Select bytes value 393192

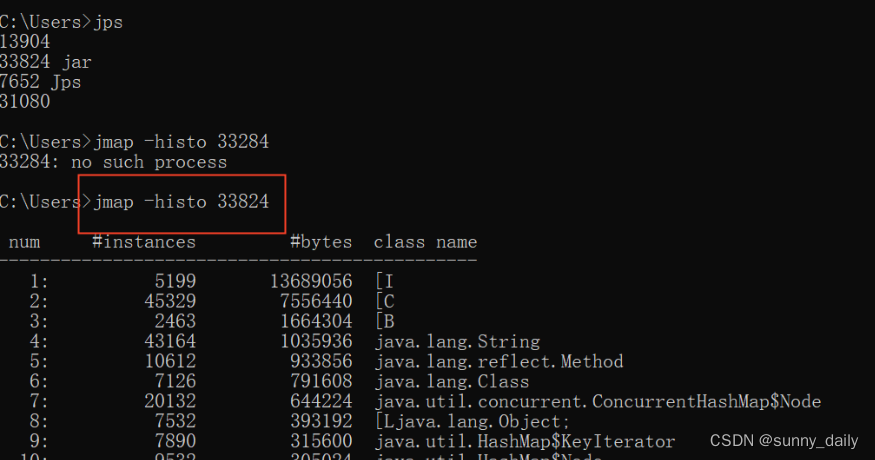(x=321, y=421)
